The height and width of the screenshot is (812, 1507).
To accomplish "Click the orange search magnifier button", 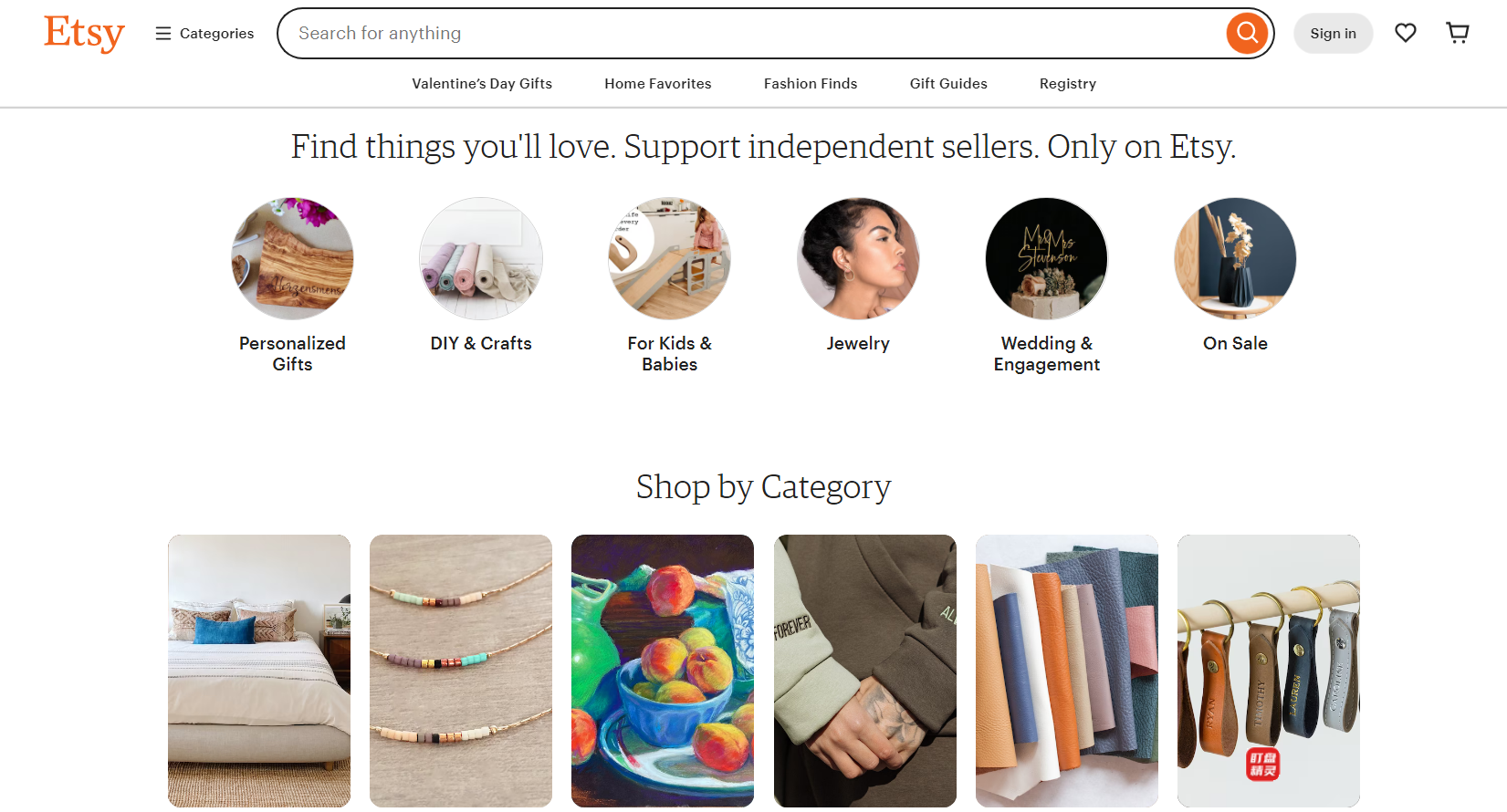I will [1247, 34].
